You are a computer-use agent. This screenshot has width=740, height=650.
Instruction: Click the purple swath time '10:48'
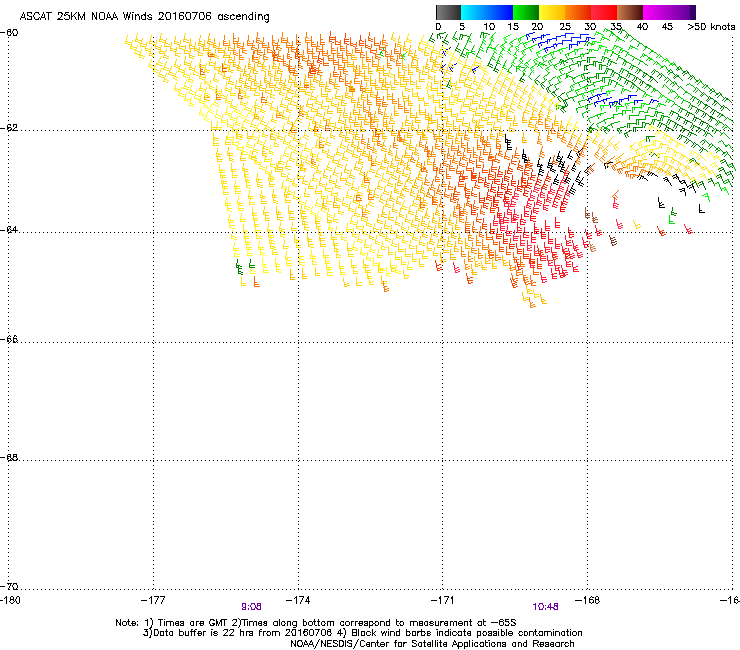tap(546, 607)
